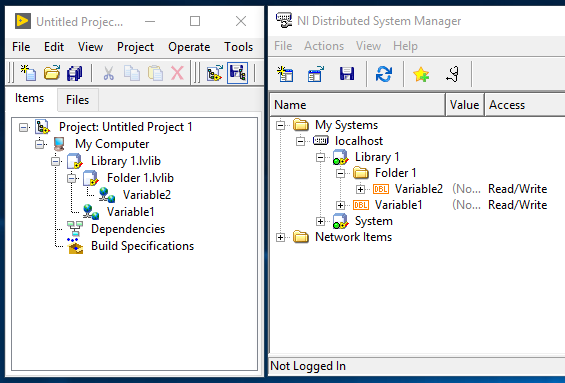Click the Variable2 network variable icon in project
The height and width of the screenshot is (383, 565).
(107, 195)
